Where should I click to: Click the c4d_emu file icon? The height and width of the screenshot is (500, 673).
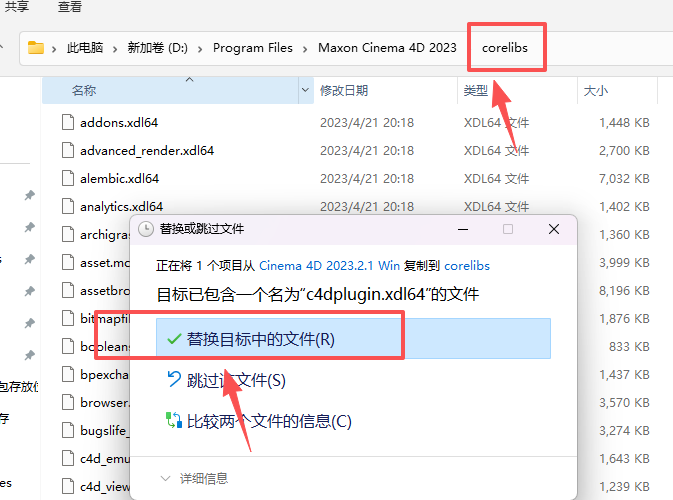tap(68, 458)
